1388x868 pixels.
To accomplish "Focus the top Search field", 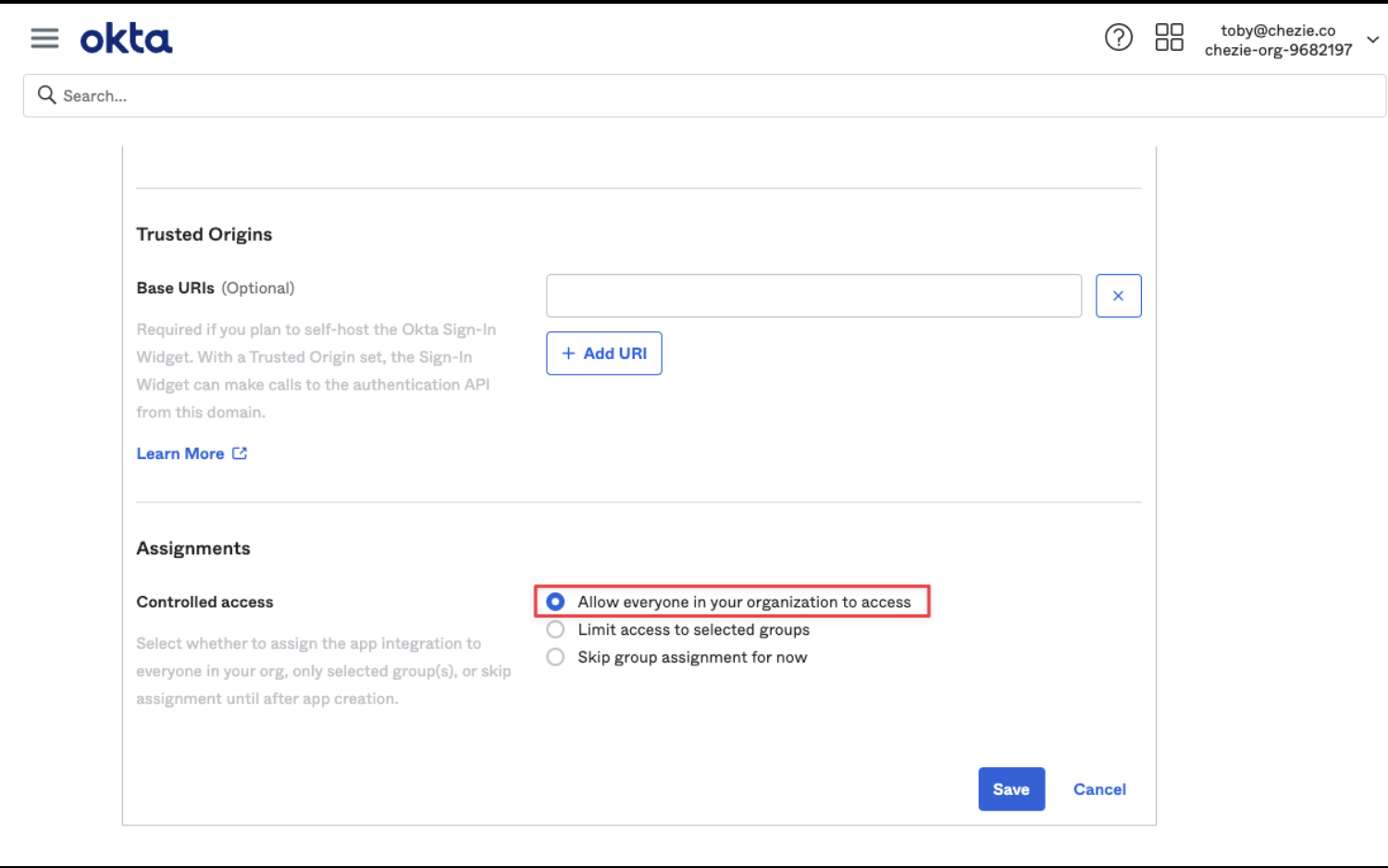I will tap(703, 96).
